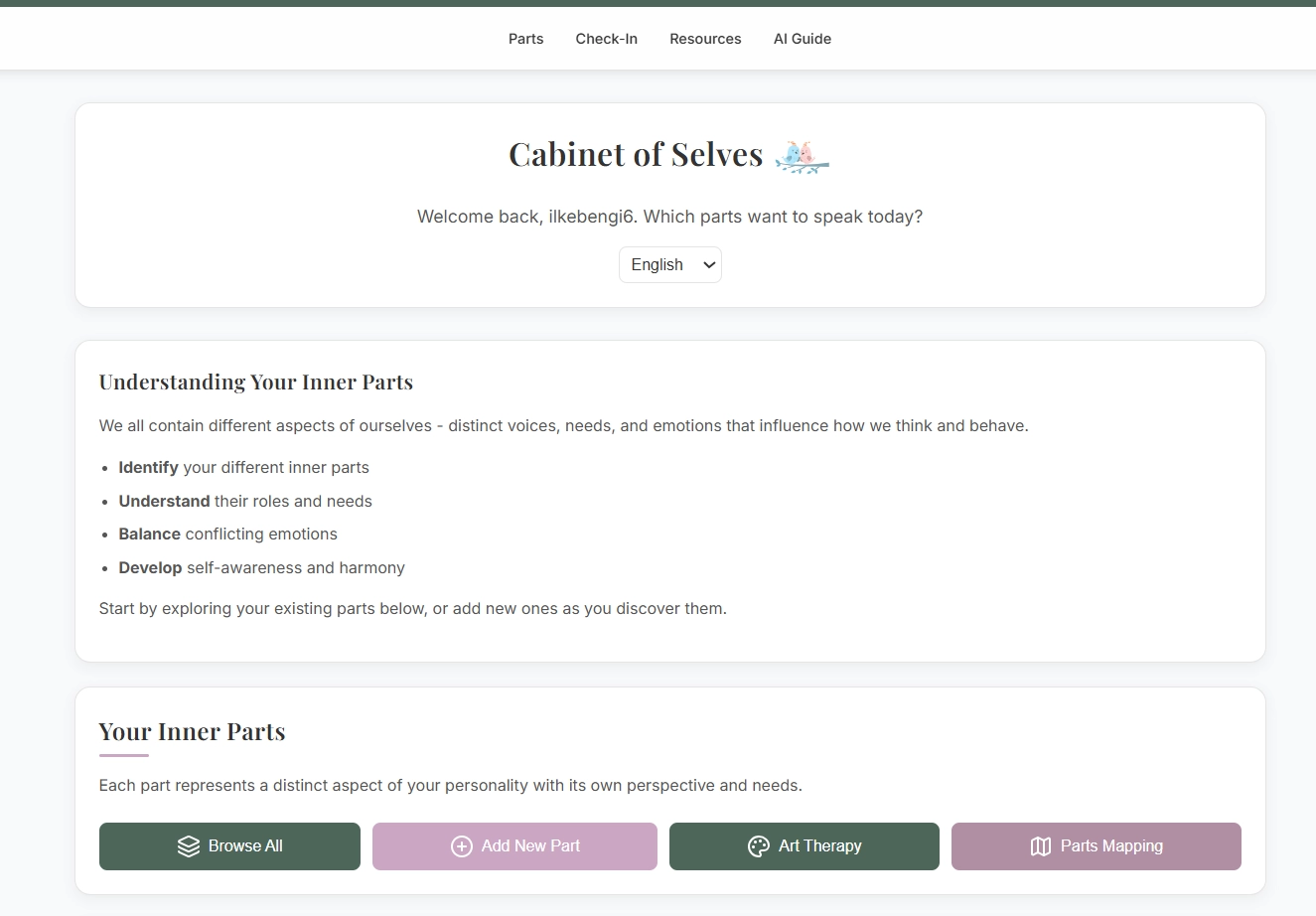The width and height of the screenshot is (1316, 916).
Task: Click the plus-circle icon on Add New Part
Action: tap(461, 846)
